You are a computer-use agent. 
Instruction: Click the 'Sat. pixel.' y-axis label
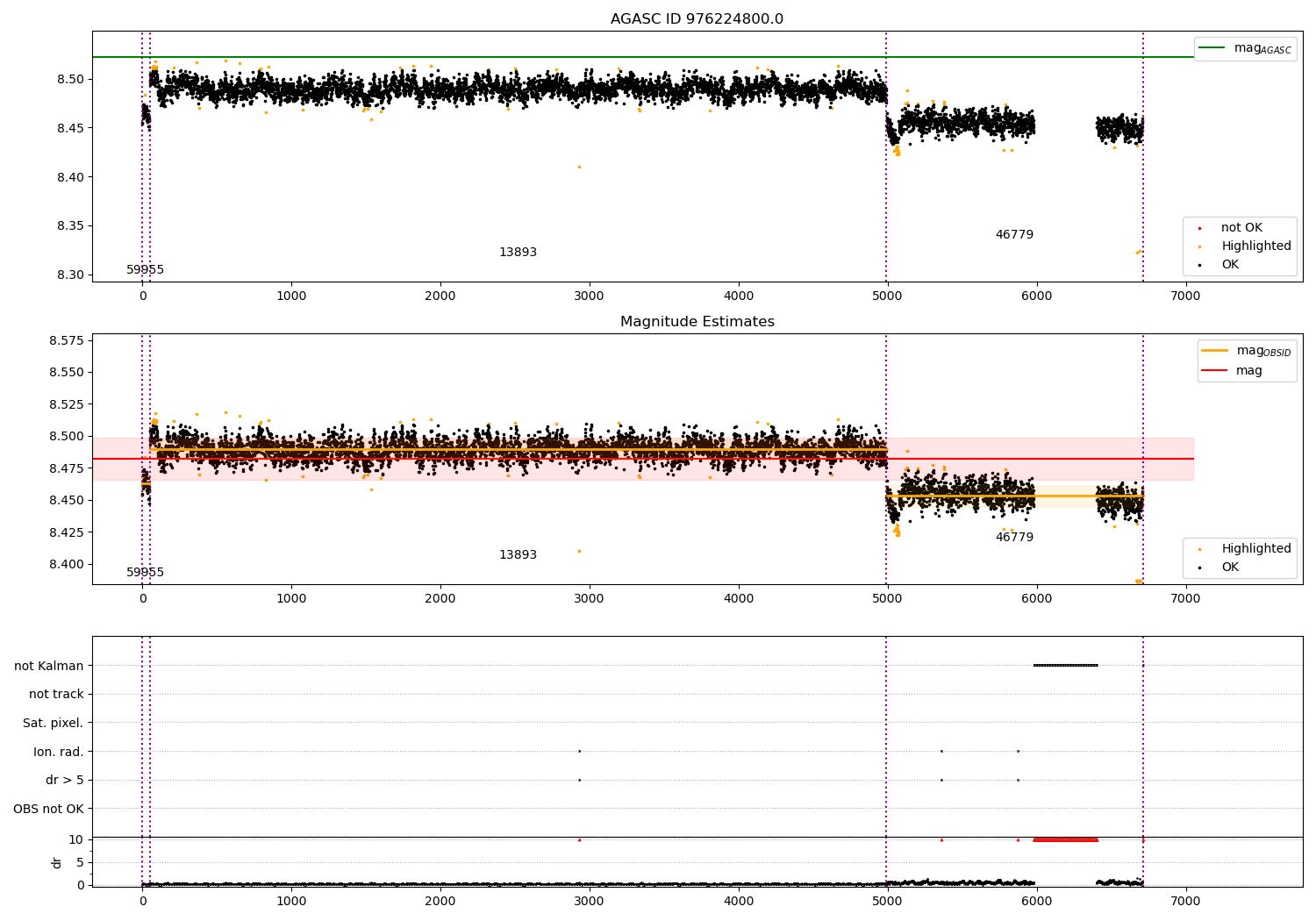[54, 724]
